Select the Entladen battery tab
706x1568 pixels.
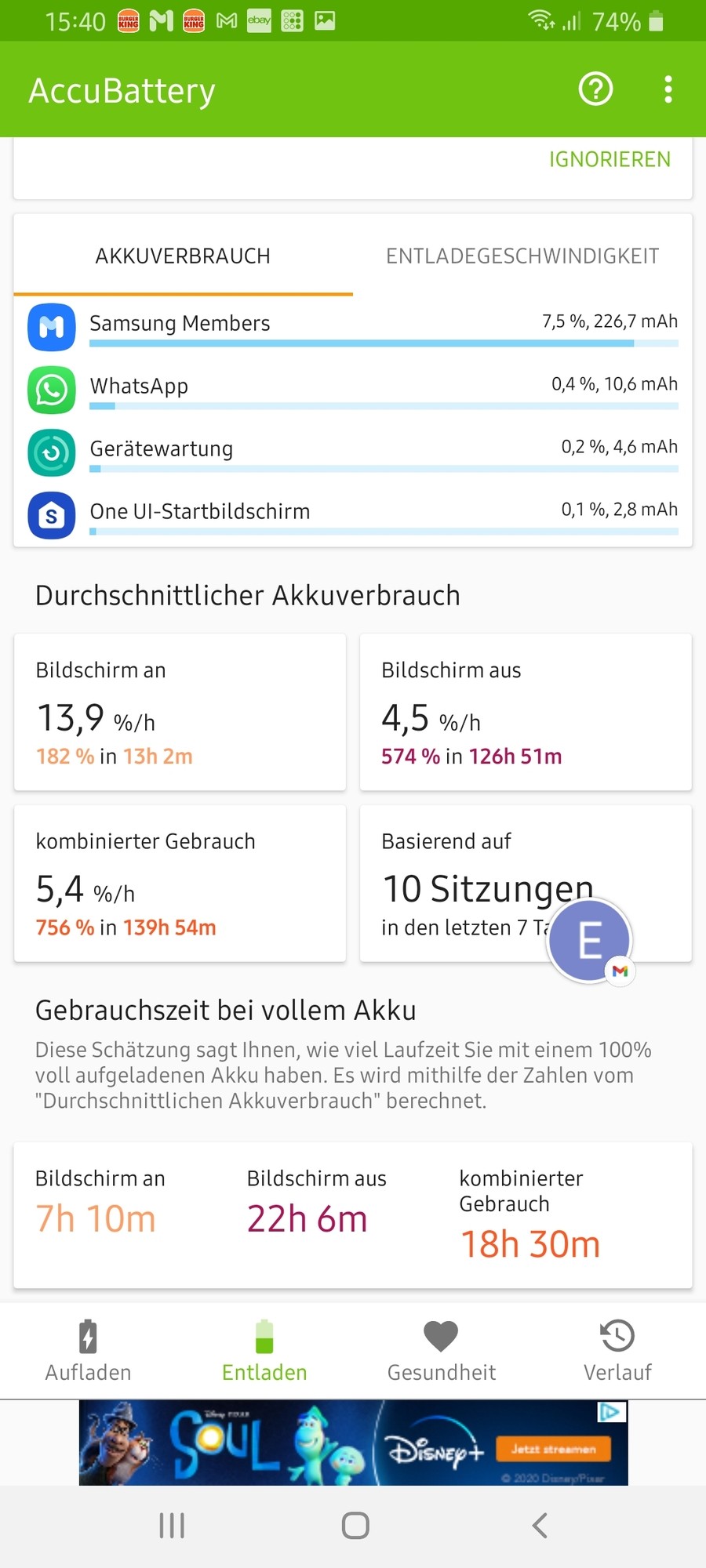pos(264,1352)
